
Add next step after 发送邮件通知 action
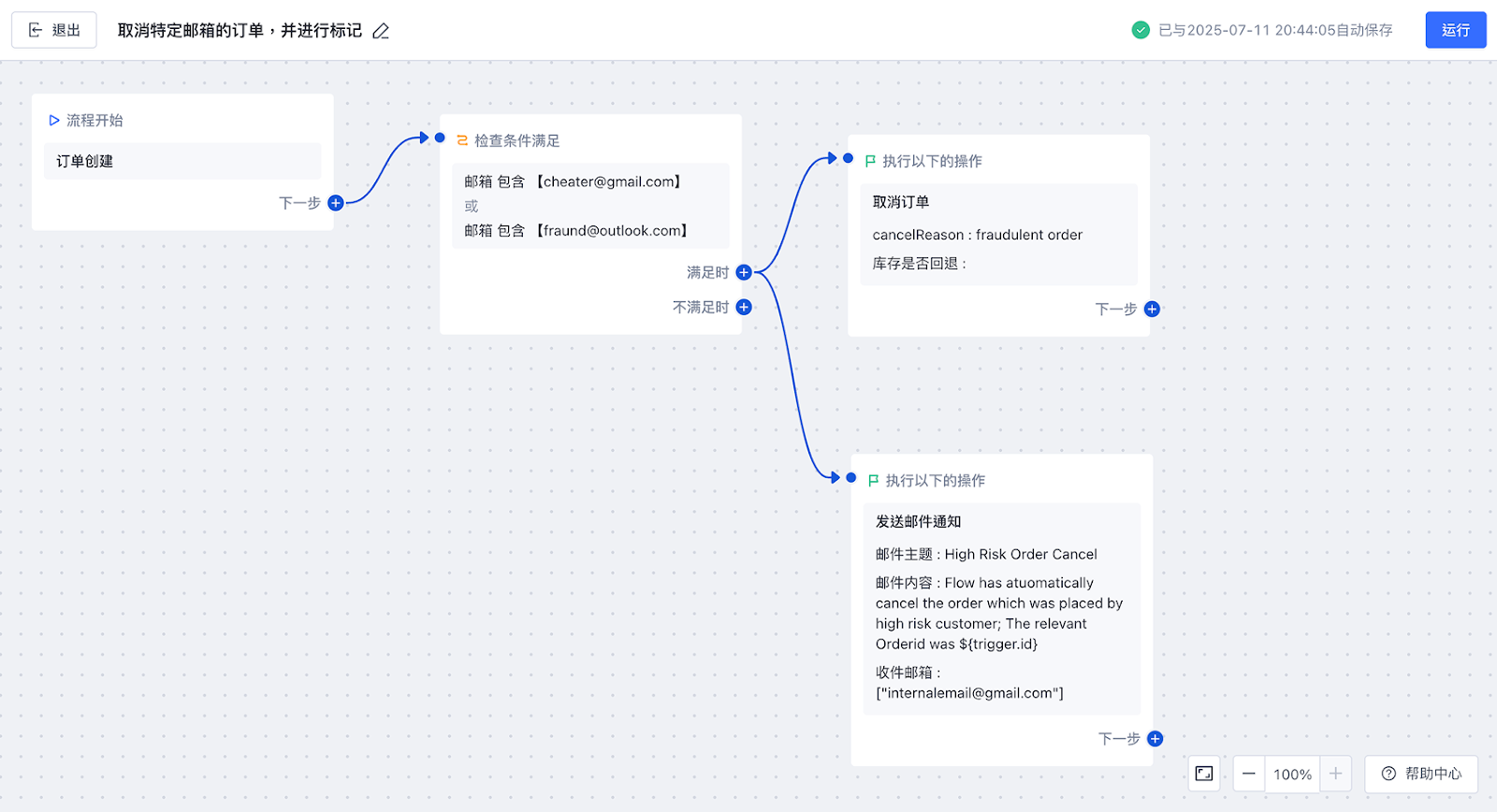point(1155,739)
